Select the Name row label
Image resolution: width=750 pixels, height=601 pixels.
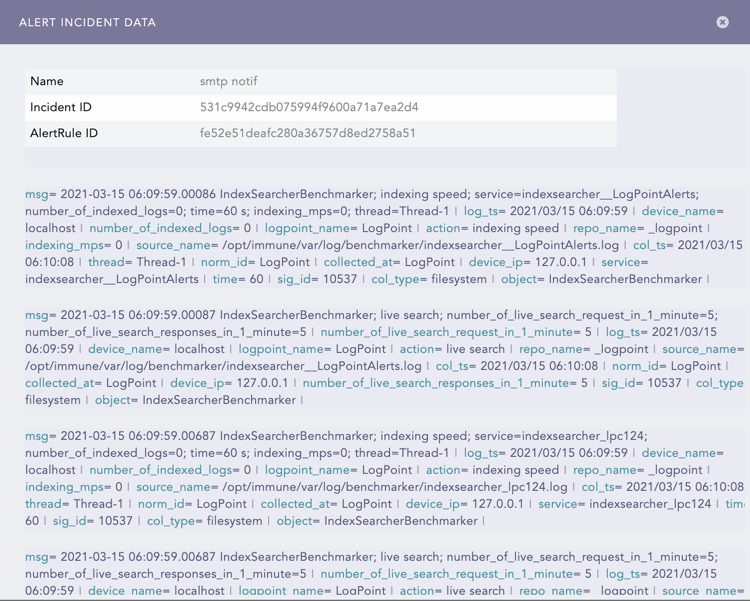[47, 82]
